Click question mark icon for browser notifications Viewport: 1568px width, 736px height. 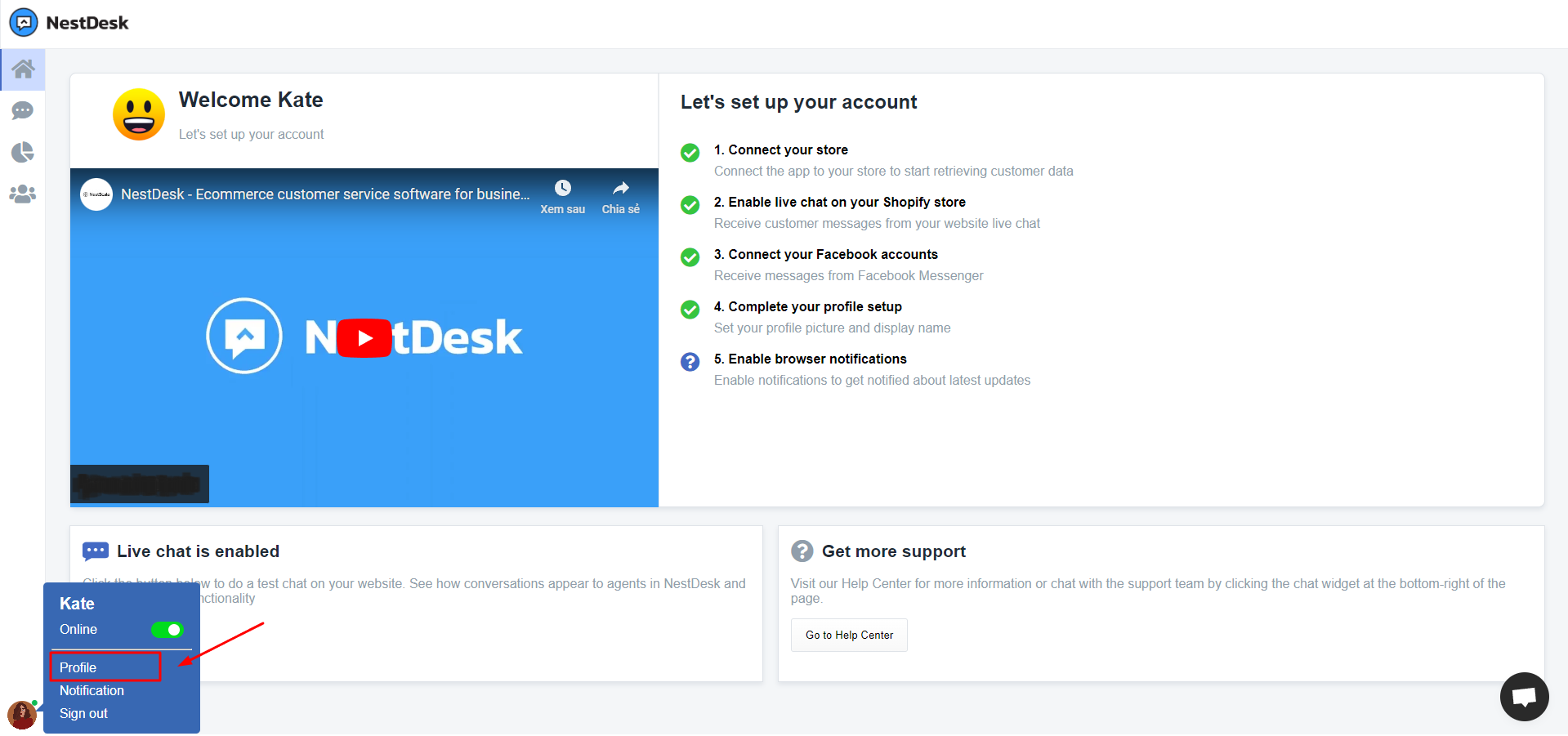(690, 362)
